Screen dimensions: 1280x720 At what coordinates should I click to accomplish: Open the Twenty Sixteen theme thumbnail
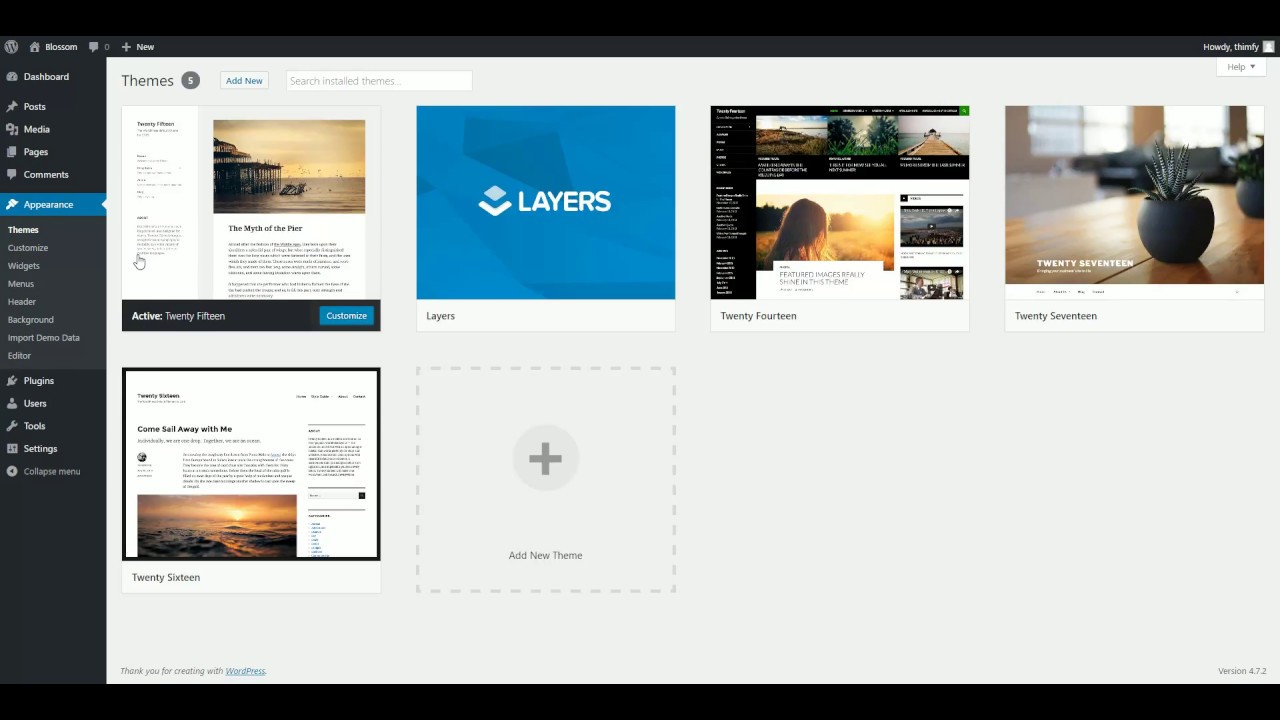pyautogui.click(x=251, y=464)
